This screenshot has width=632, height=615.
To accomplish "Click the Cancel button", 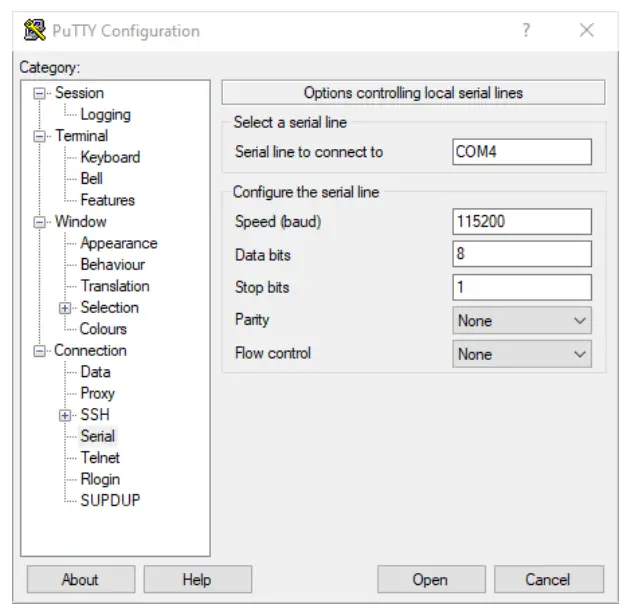I will pos(547,580).
